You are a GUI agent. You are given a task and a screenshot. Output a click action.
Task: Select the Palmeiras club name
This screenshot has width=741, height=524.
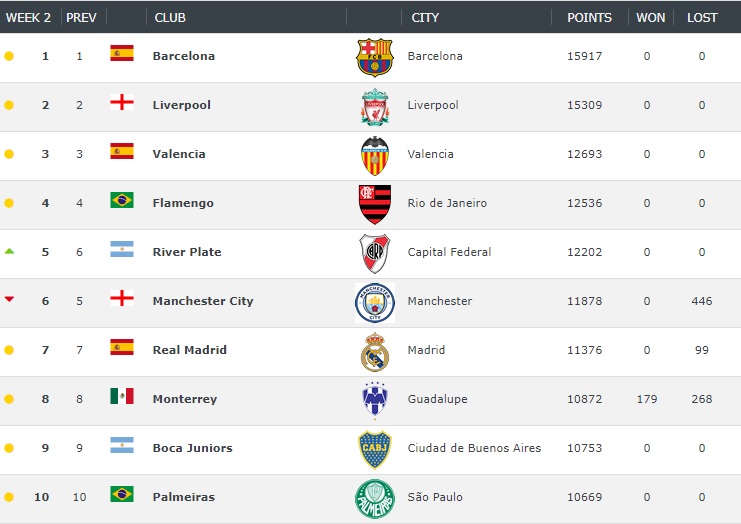183,497
